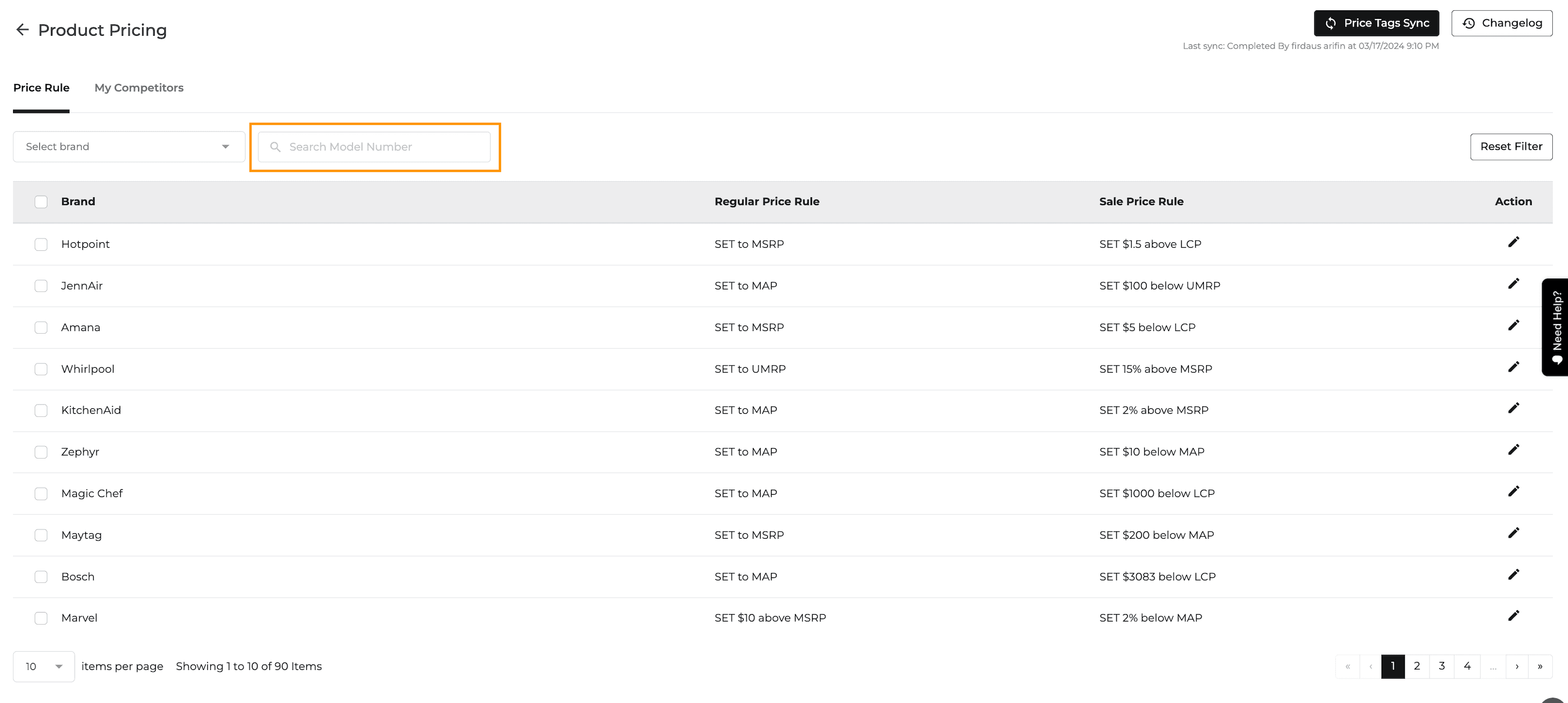
Task: Focus the Search Model Number field
Action: pyautogui.click(x=374, y=147)
